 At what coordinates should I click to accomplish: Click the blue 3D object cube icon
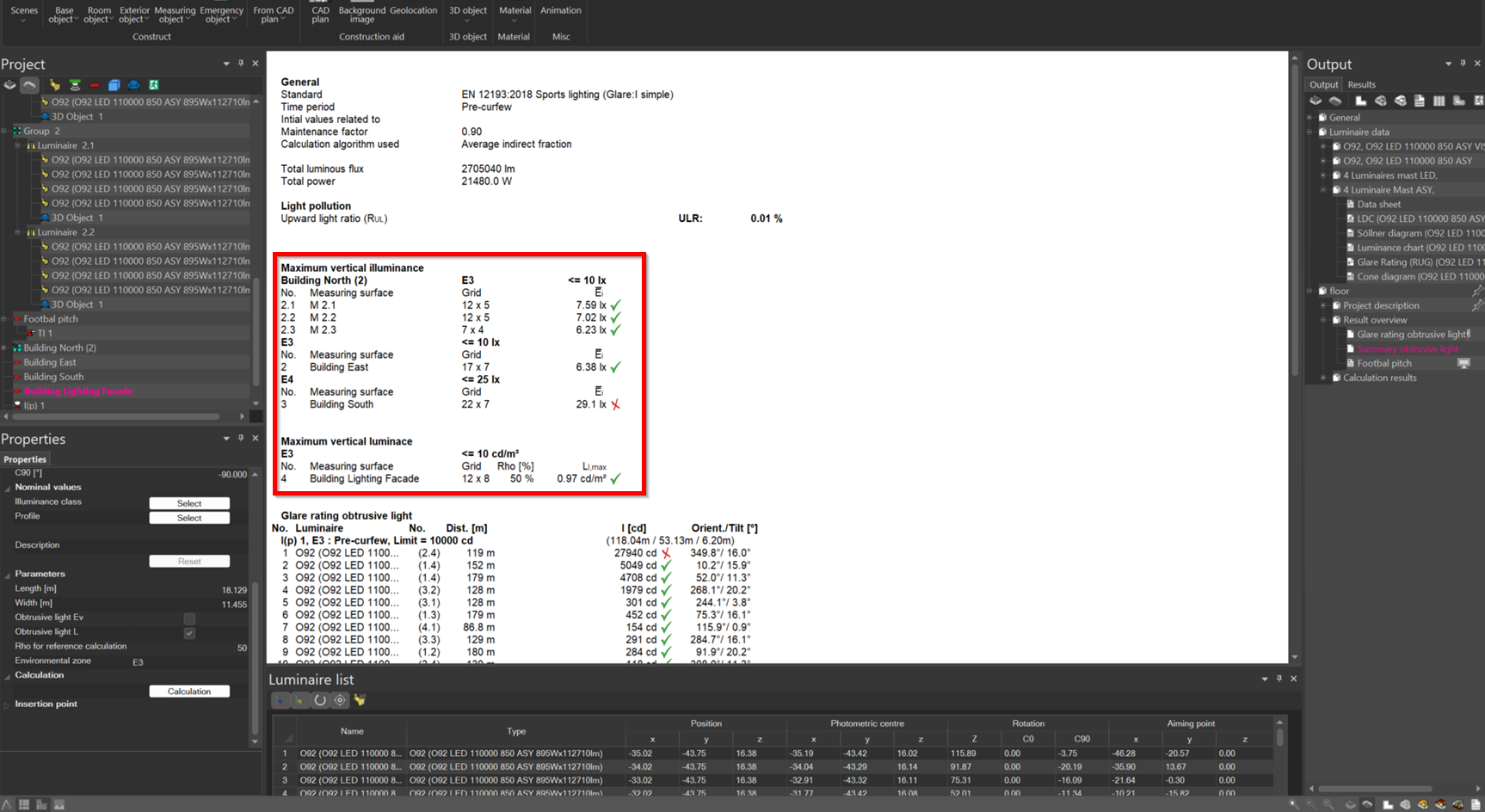[114, 85]
